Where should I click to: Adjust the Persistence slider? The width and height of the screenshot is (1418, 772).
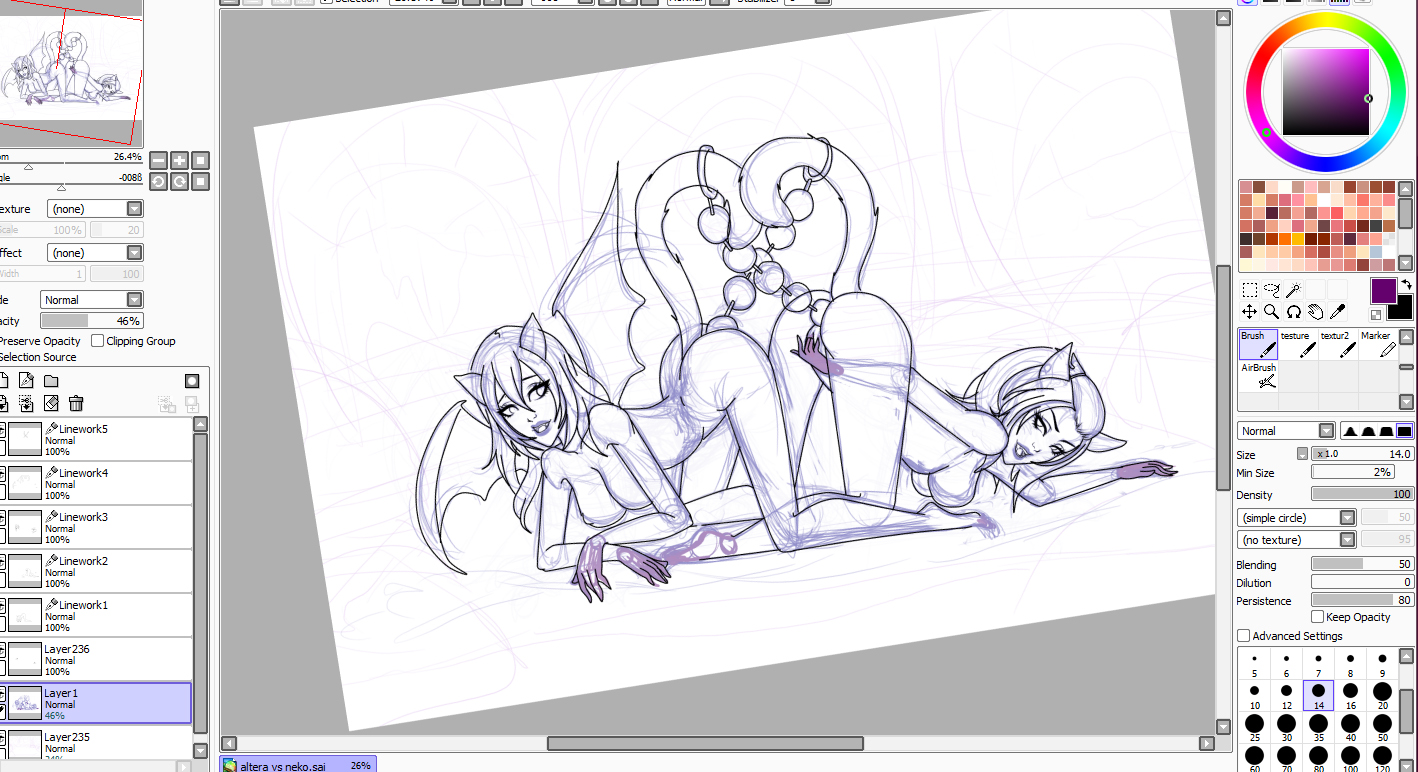(x=1362, y=600)
